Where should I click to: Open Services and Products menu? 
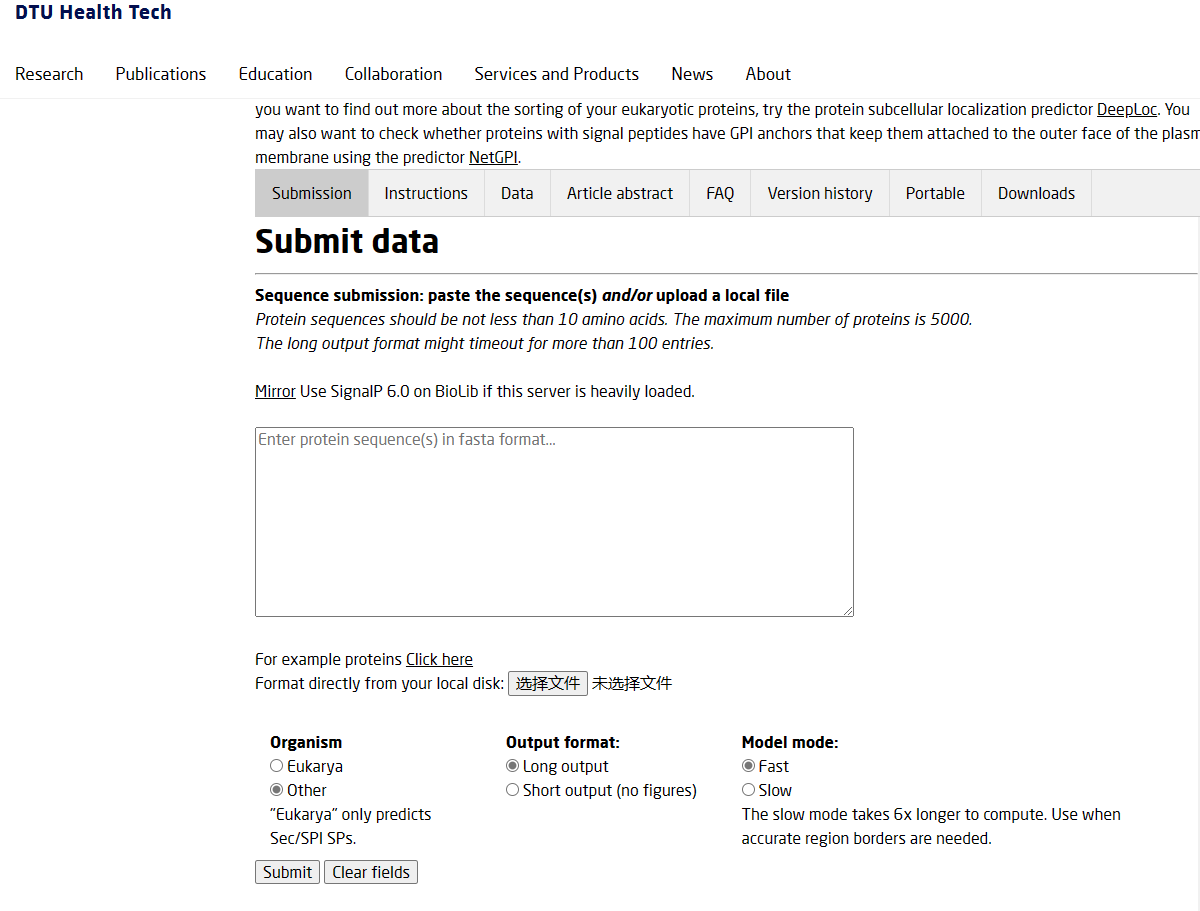click(x=556, y=74)
